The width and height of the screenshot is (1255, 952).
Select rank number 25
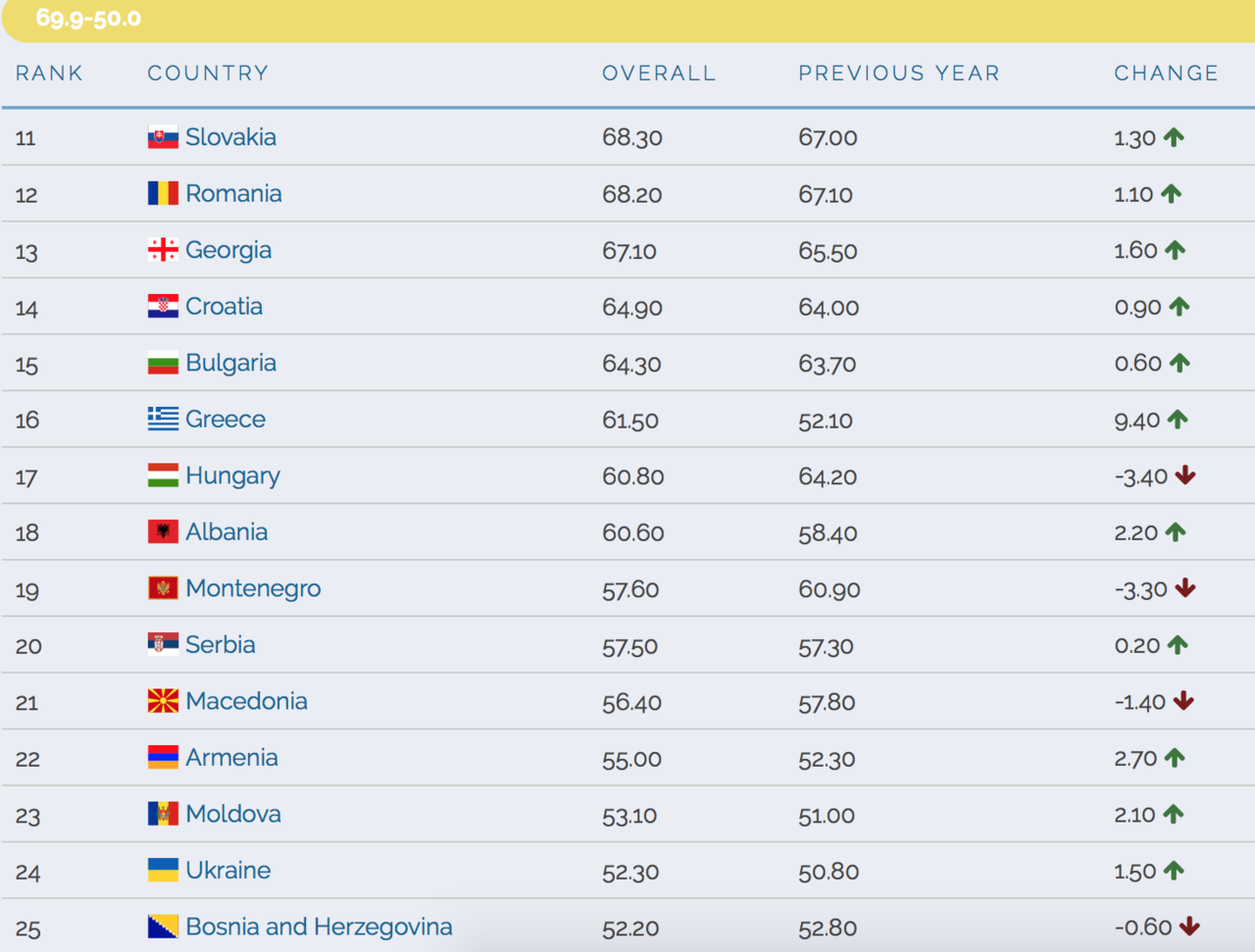click(27, 928)
